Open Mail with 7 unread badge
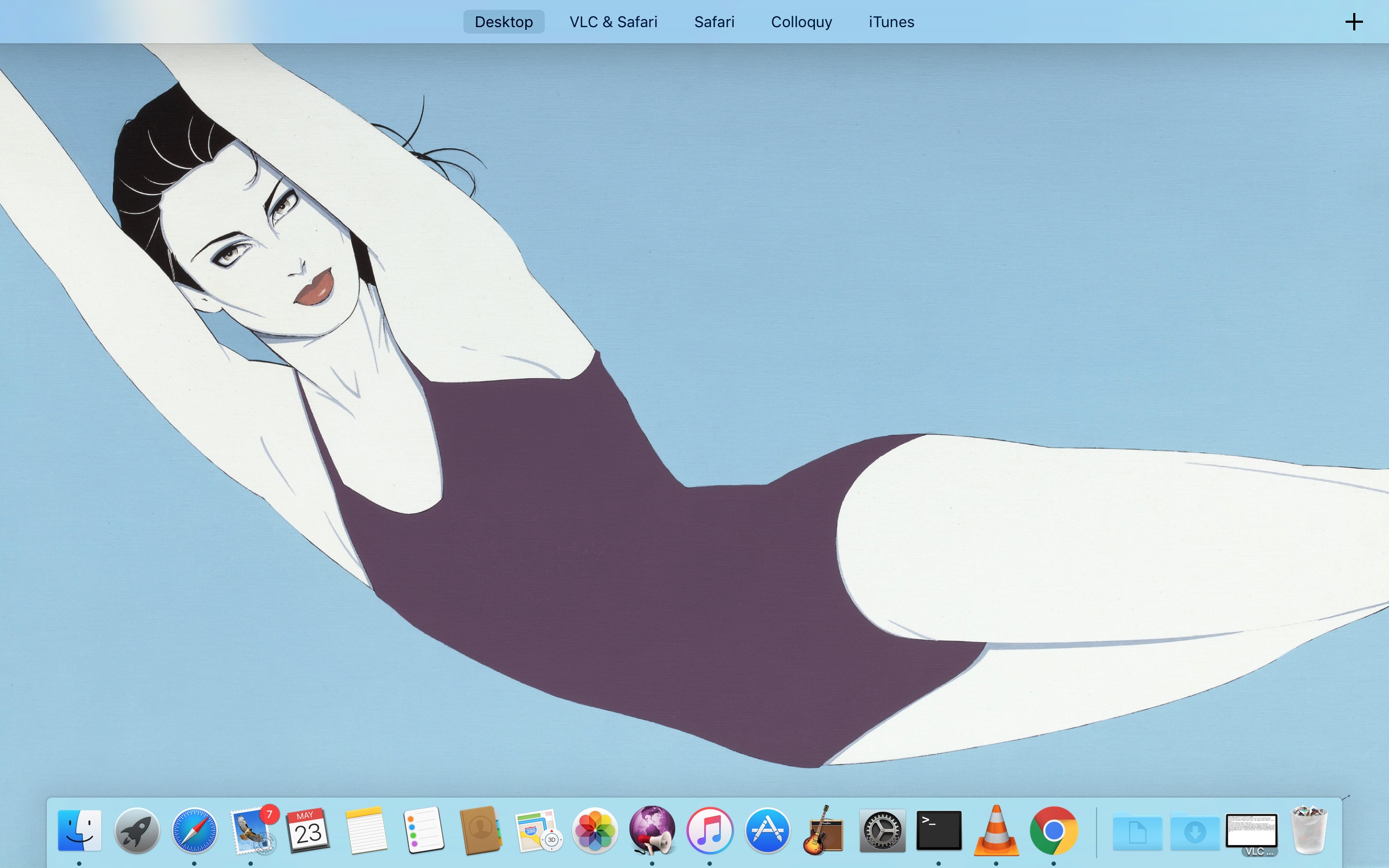This screenshot has width=1389, height=868. click(253, 830)
